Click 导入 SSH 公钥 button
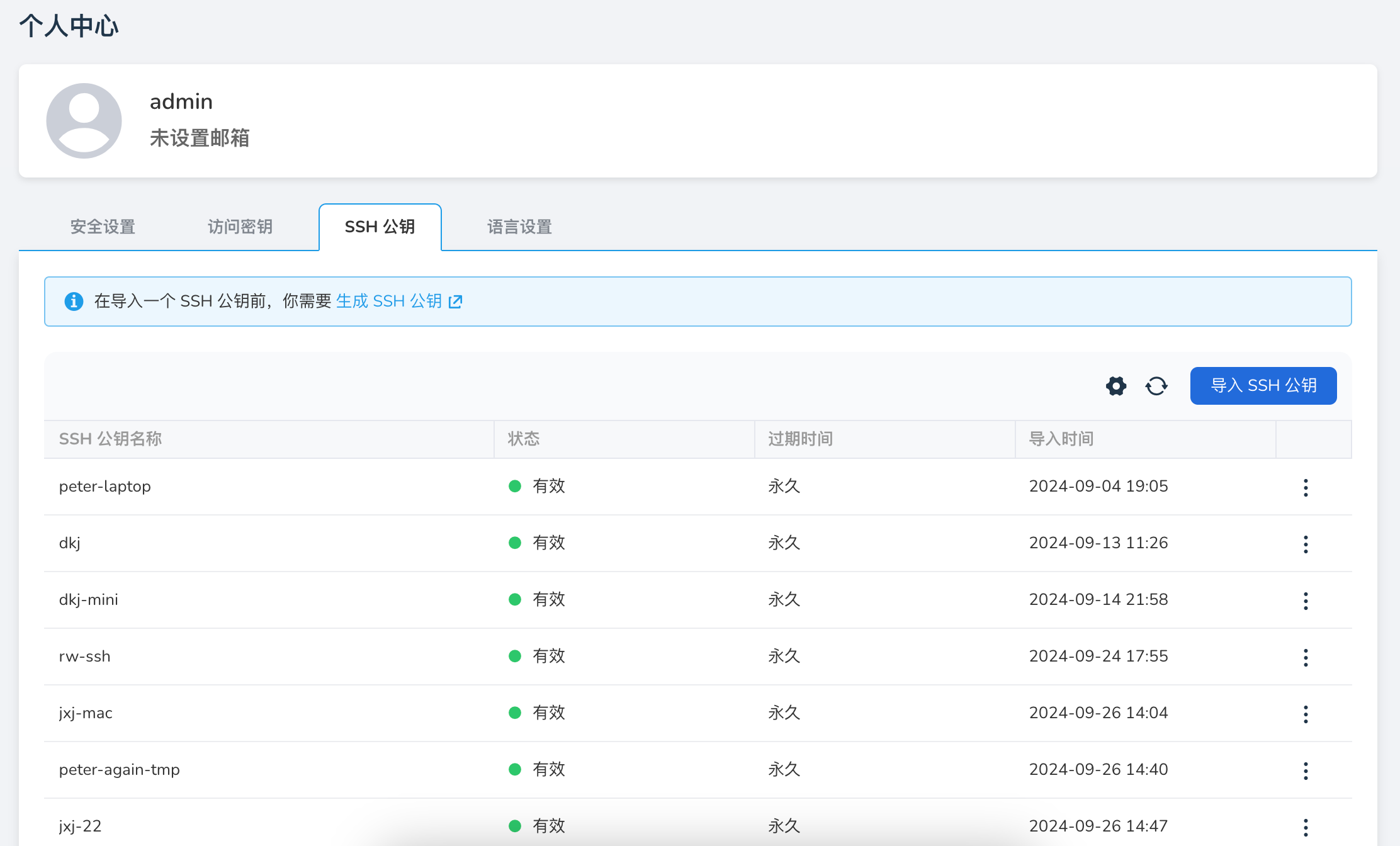The image size is (1400, 846). pyautogui.click(x=1263, y=386)
